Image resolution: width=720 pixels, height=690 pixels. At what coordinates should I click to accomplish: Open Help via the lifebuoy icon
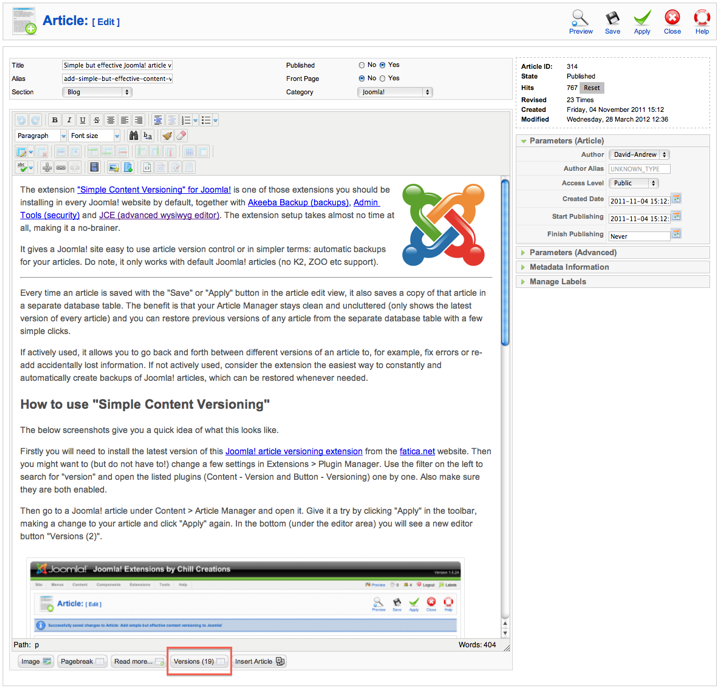coord(702,18)
